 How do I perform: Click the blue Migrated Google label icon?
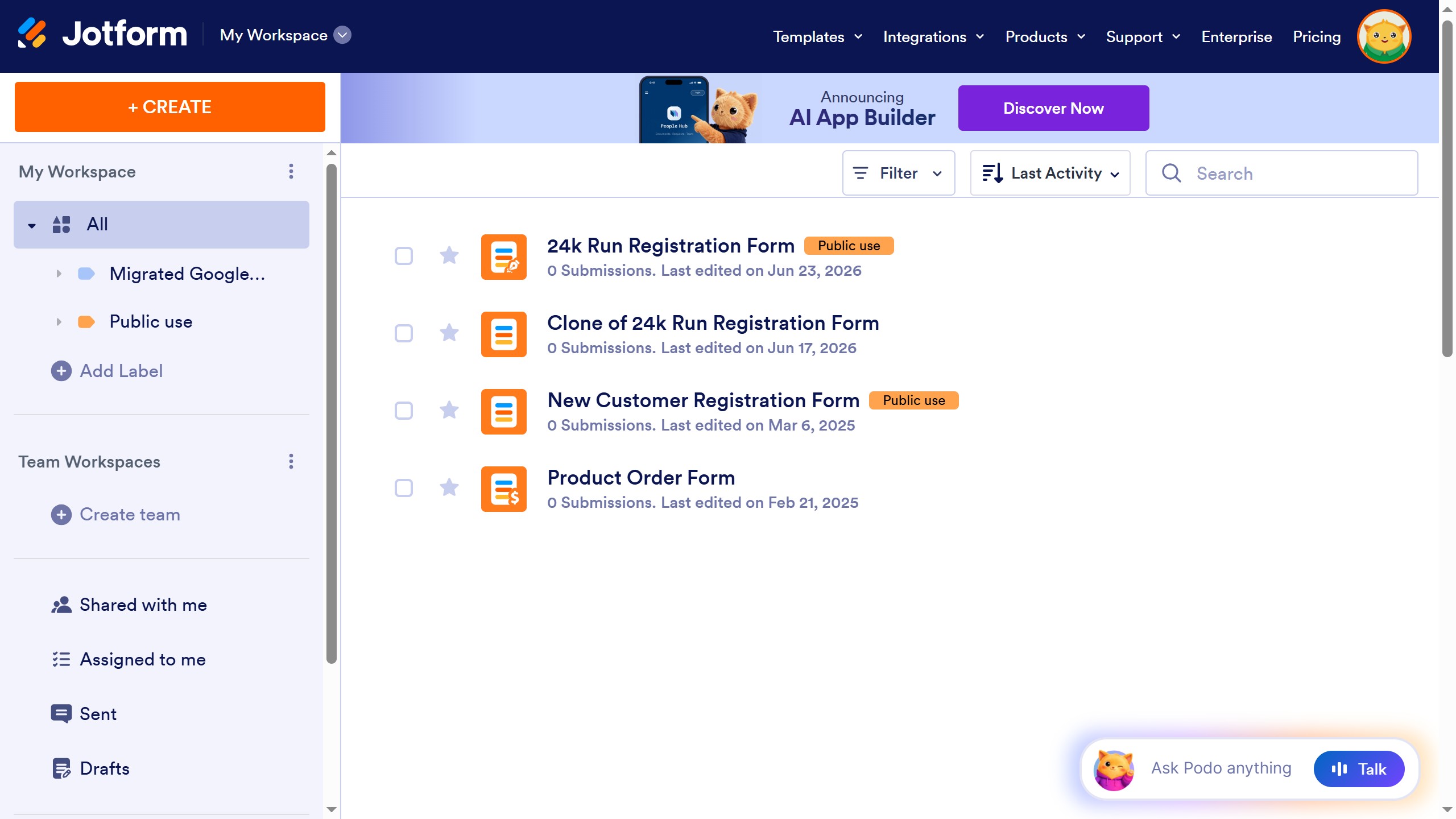[x=86, y=274]
